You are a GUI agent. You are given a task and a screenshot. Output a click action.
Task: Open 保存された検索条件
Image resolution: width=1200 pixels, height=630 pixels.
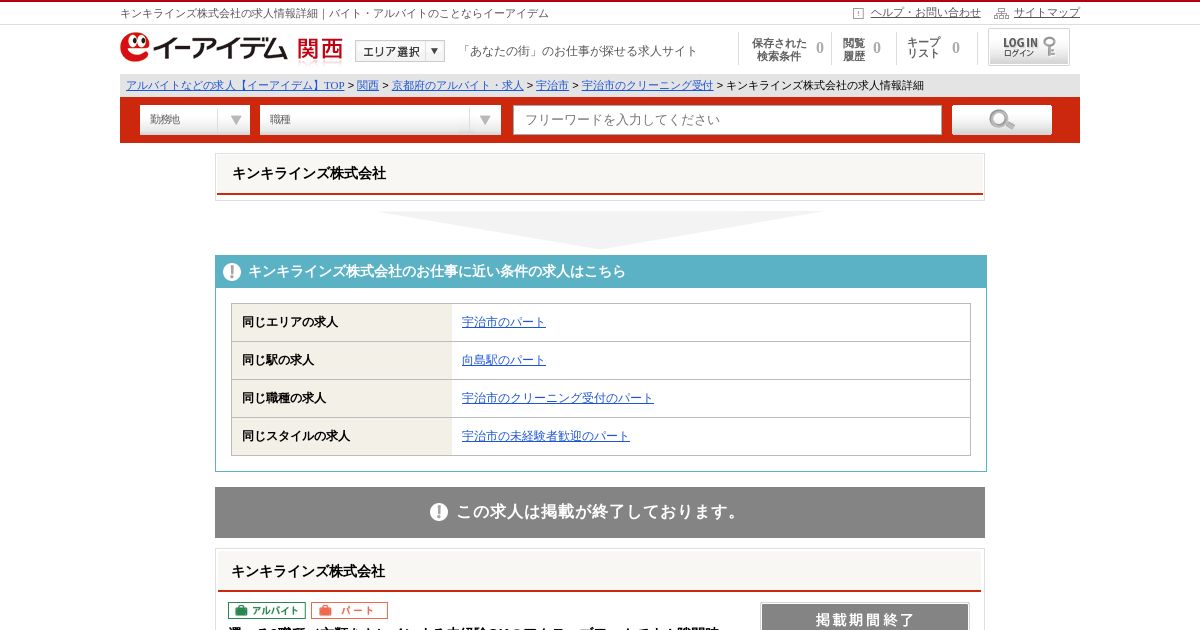tap(787, 48)
